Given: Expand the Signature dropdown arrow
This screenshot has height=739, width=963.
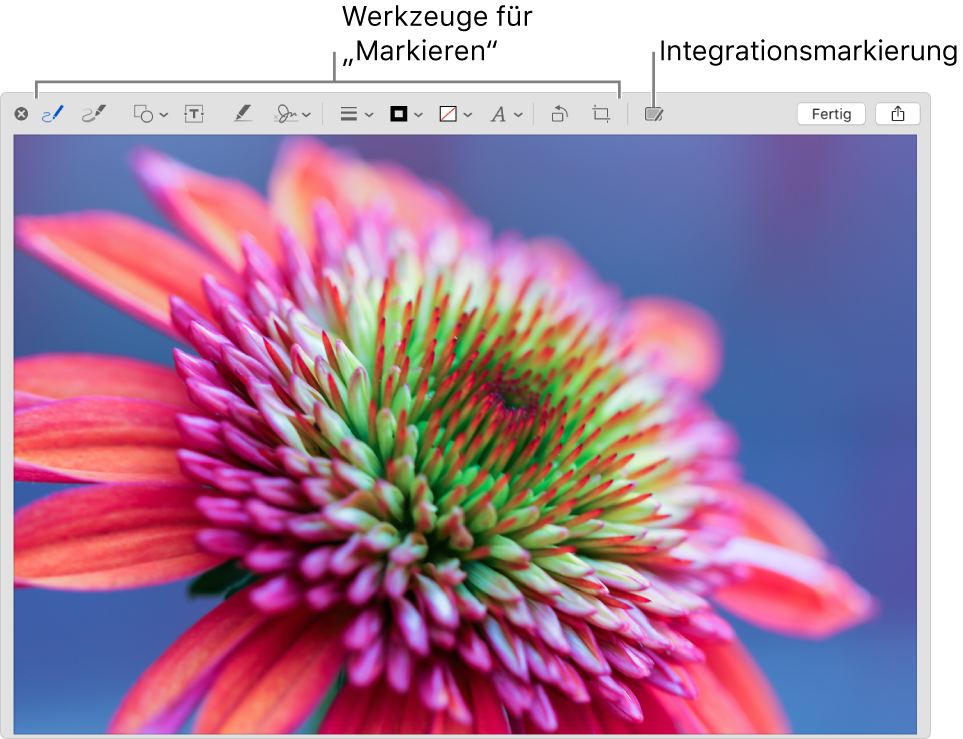Looking at the screenshot, I should (306, 115).
